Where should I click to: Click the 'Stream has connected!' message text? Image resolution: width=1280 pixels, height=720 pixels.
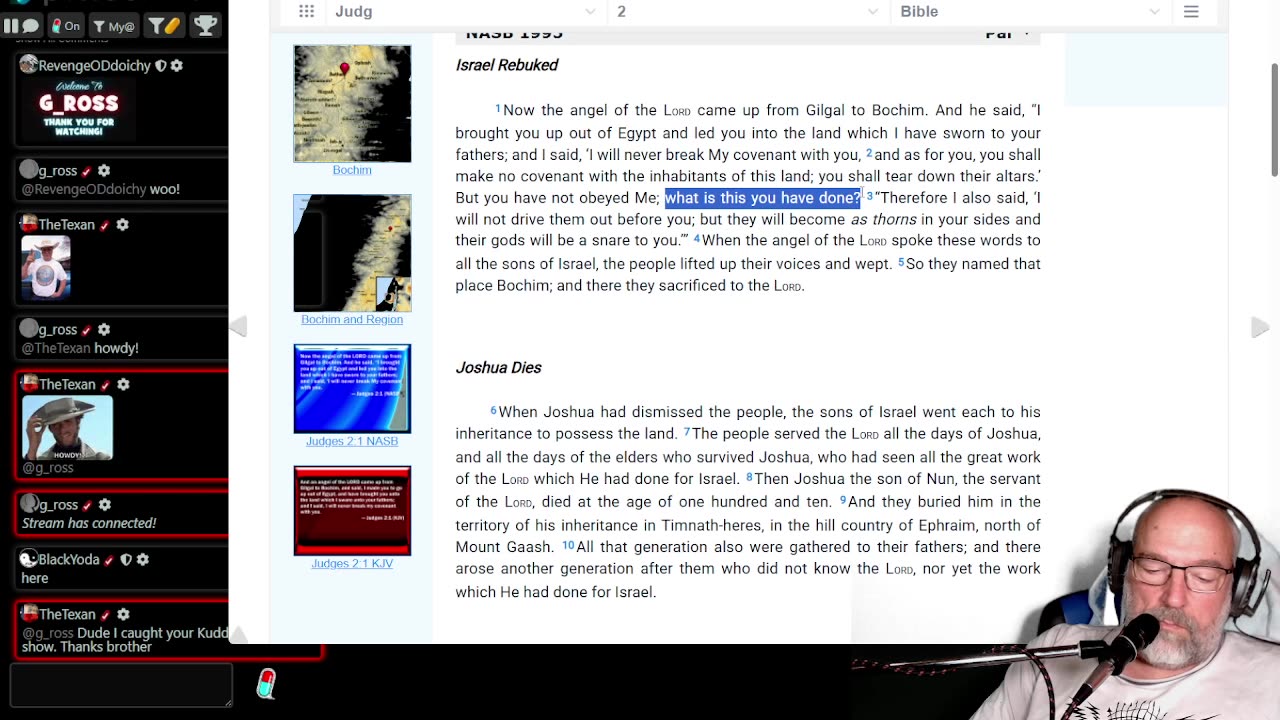pos(89,523)
